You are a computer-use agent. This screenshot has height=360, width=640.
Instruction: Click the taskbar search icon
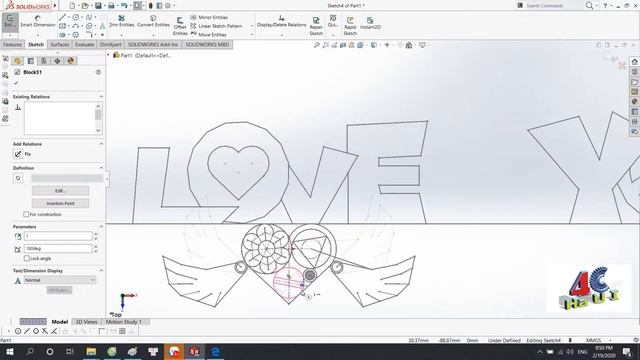[x=30, y=351]
